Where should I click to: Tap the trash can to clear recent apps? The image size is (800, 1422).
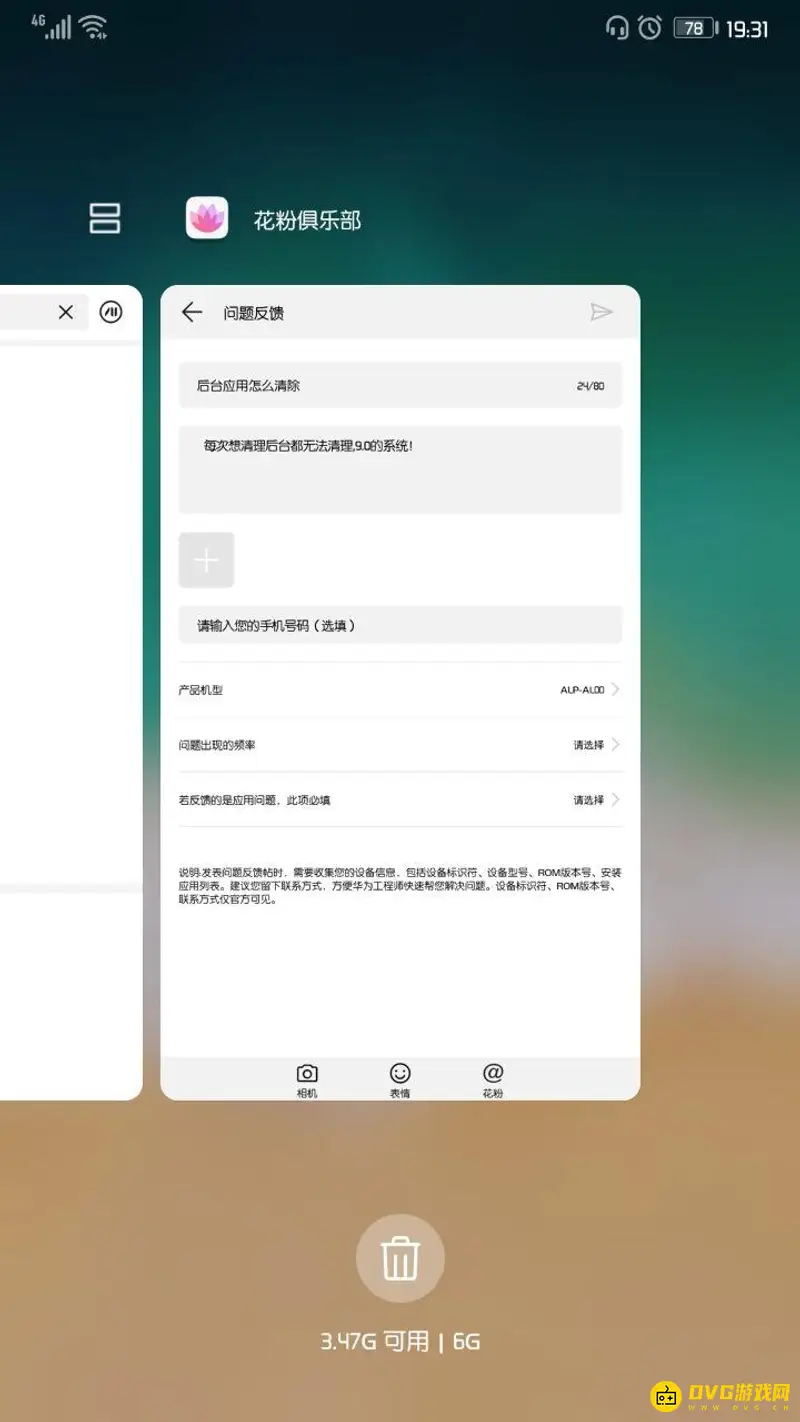point(400,1258)
